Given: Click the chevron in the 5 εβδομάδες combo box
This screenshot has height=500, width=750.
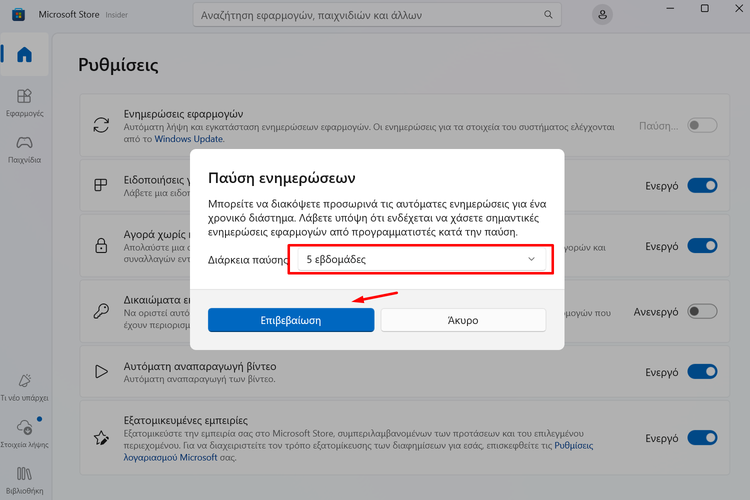Looking at the screenshot, I should (x=531, y=259).
